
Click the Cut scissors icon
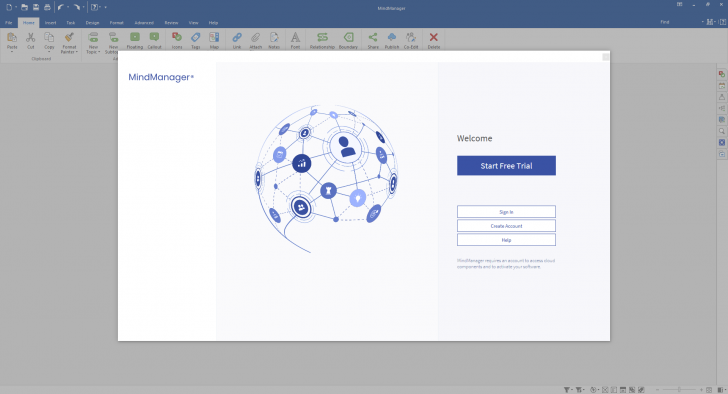[31, 38]
